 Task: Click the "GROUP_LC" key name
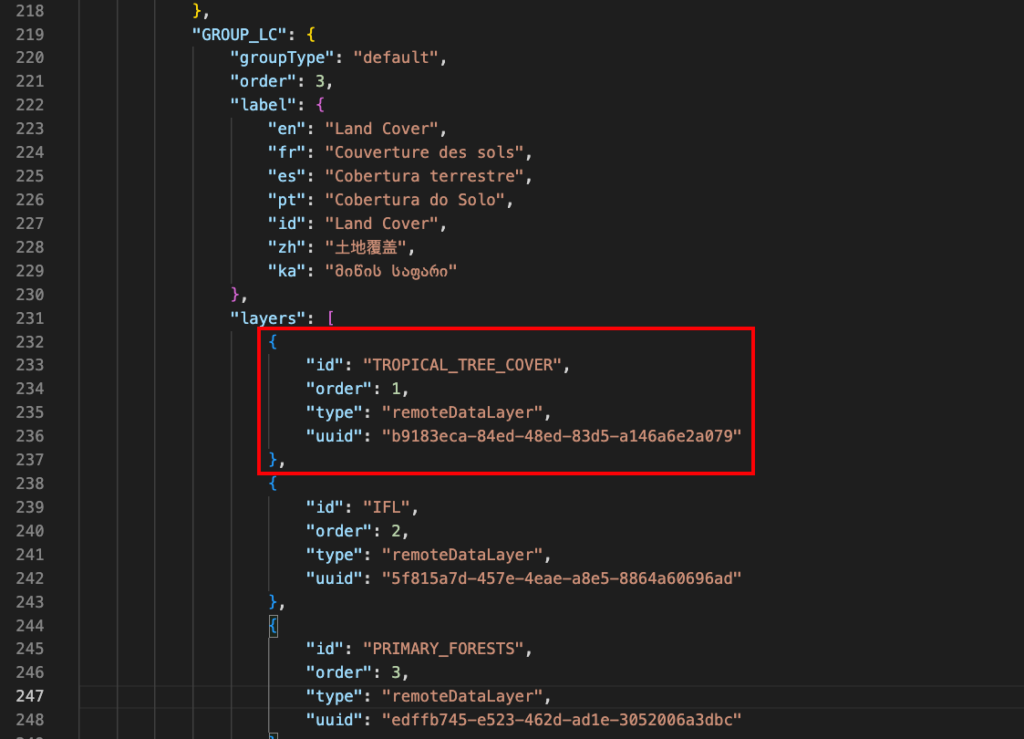pyautogui.click(x=234, y=34)
